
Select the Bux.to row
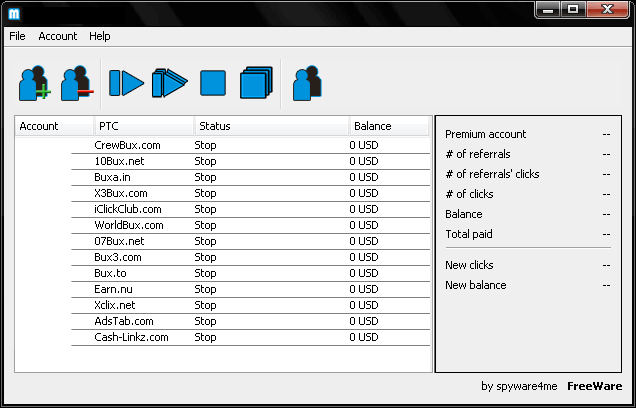click(250, 273)
